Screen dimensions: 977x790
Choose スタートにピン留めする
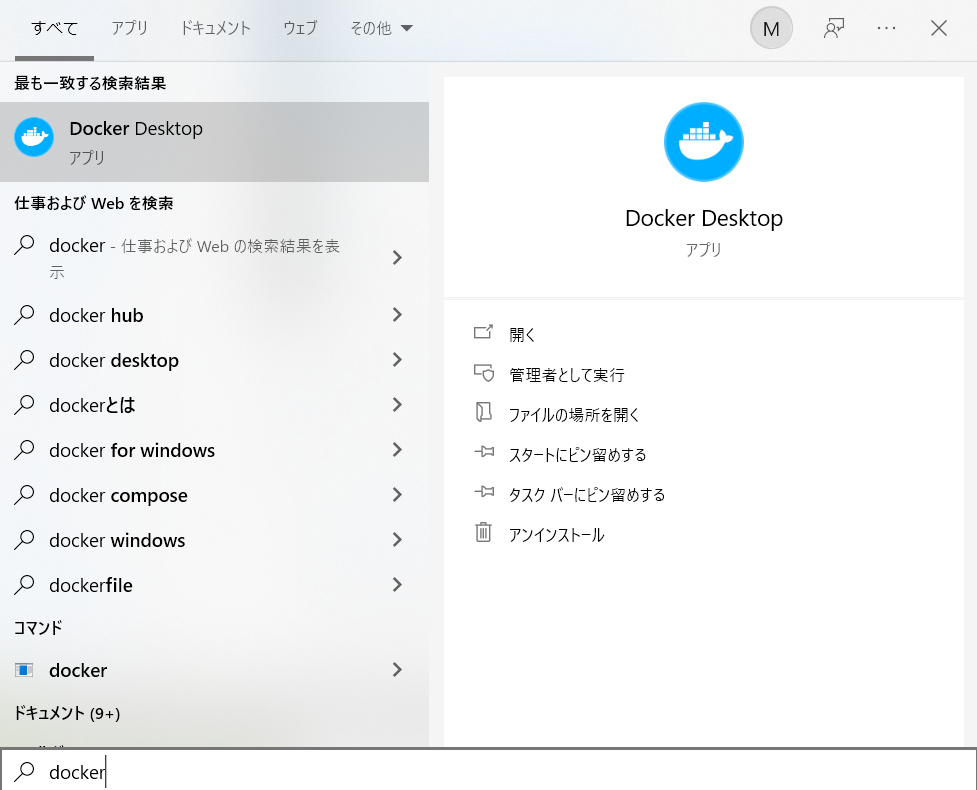pos(577,455)
